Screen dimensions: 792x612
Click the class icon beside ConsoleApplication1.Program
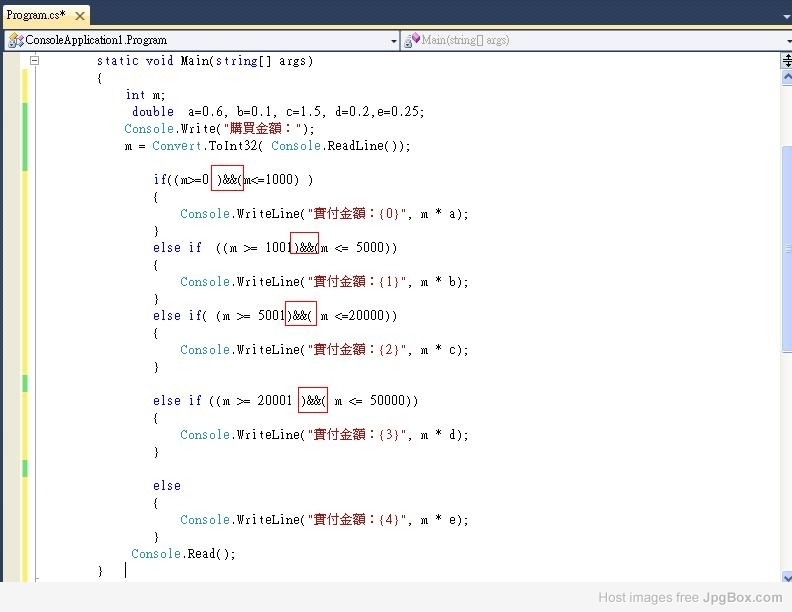[16, 41]
